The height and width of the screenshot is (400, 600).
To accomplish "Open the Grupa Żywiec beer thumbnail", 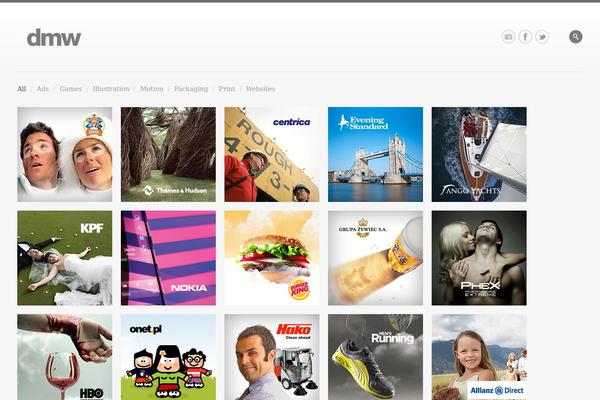I will pyautogui.click(x=375, y=258).
